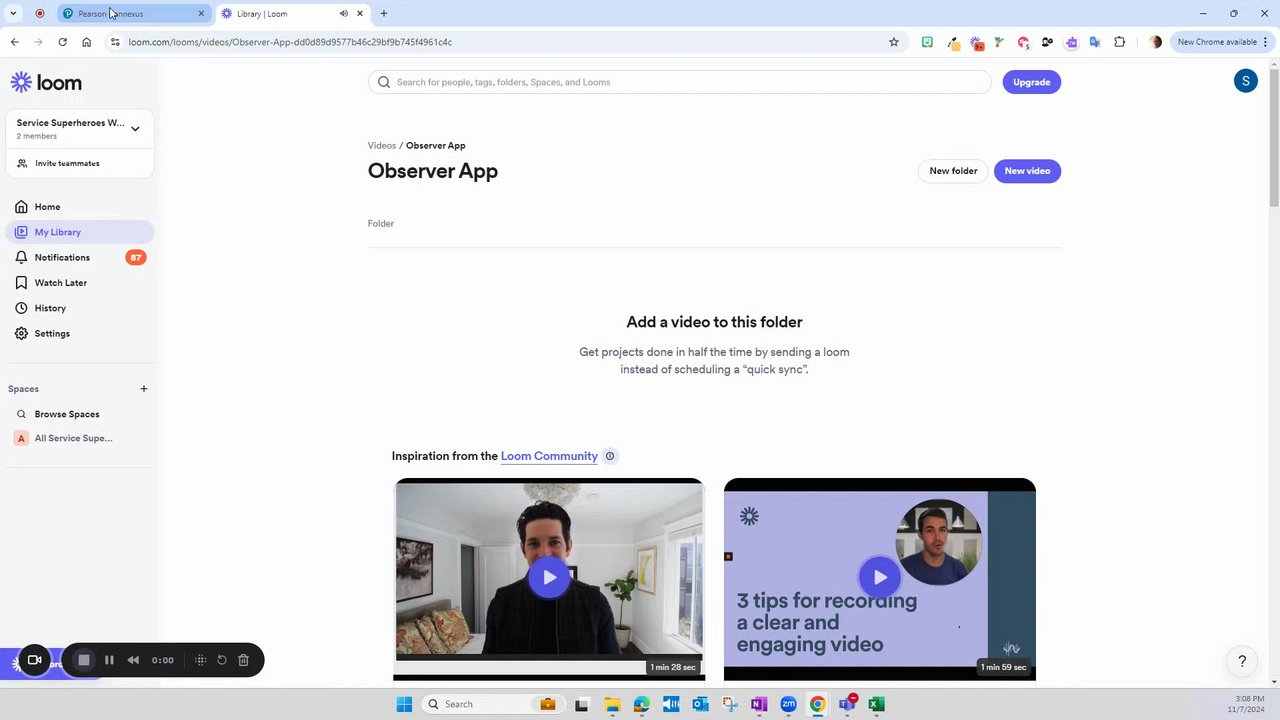Open the Chrome Extensions puzzle icon
The height and width of the screenshot is (720, 1280).
[x=1119, y=42]
